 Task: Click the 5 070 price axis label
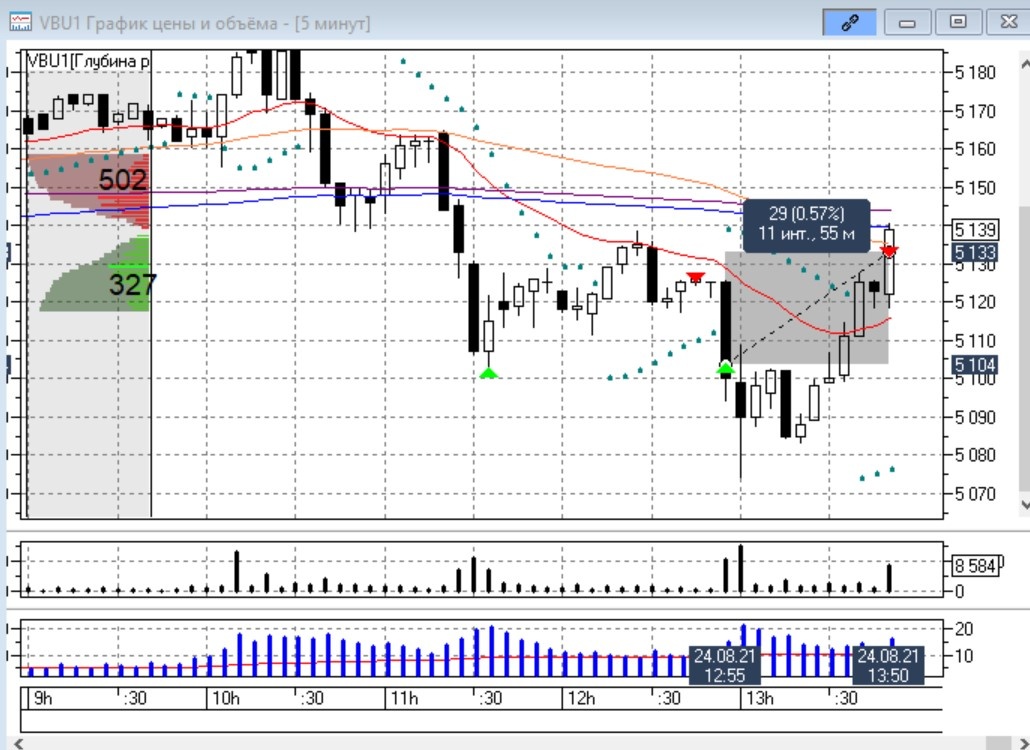pos(975,493)
